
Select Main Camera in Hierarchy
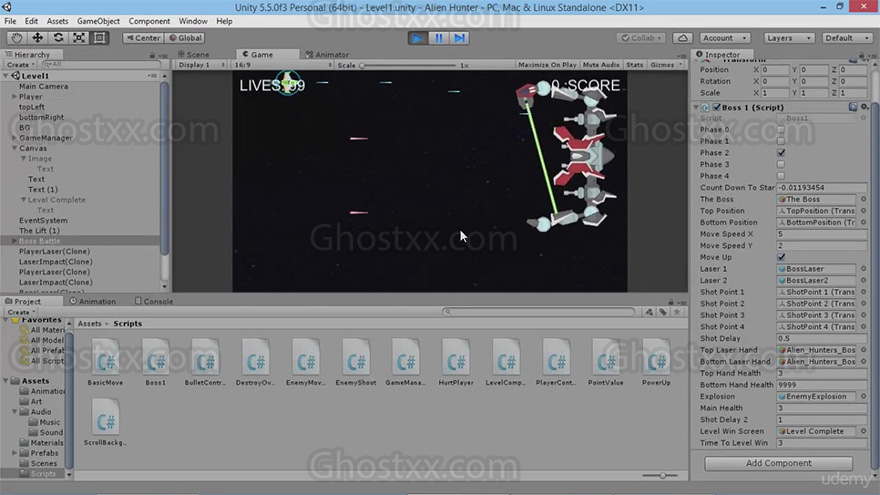(x=43, y=86)
